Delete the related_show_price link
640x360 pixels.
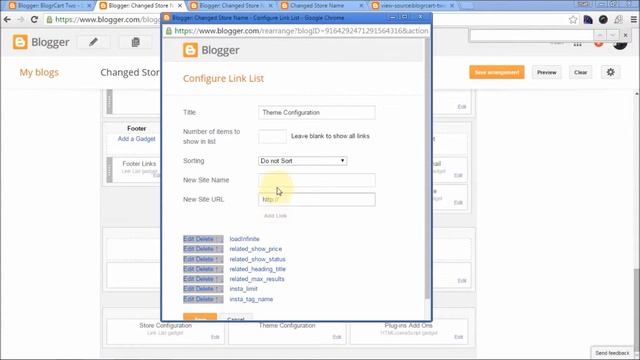(x=204, y=249)
